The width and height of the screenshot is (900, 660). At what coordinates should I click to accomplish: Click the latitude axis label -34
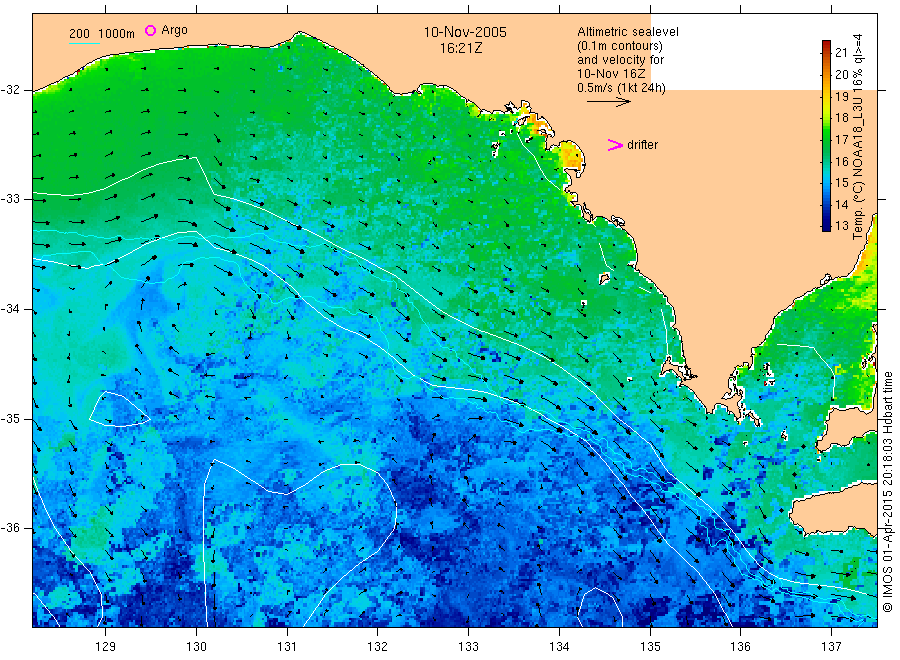[11, 309]
